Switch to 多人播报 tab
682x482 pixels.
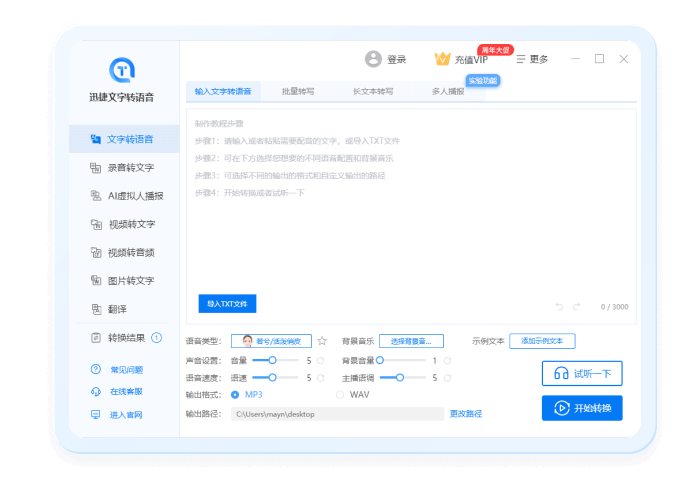coord(448,91)
